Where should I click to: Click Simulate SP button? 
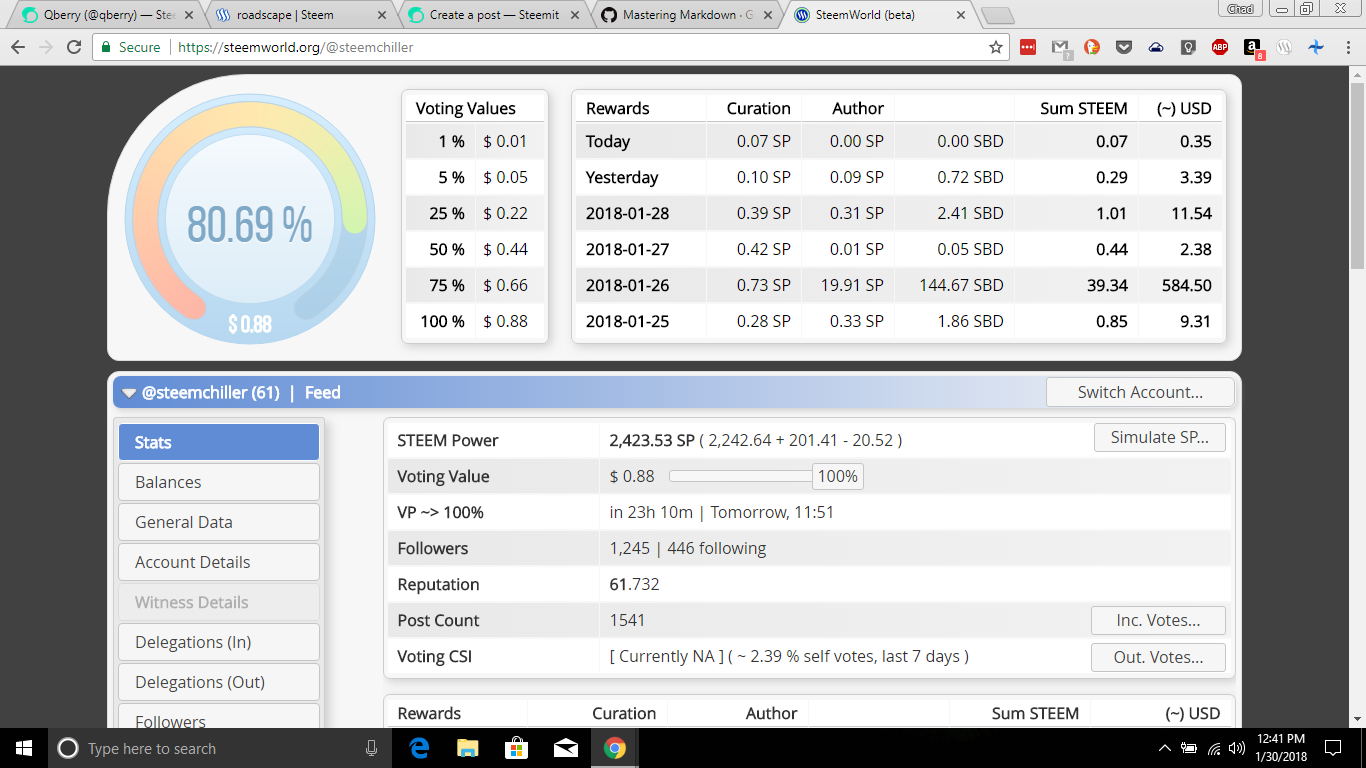point(1160,437)
